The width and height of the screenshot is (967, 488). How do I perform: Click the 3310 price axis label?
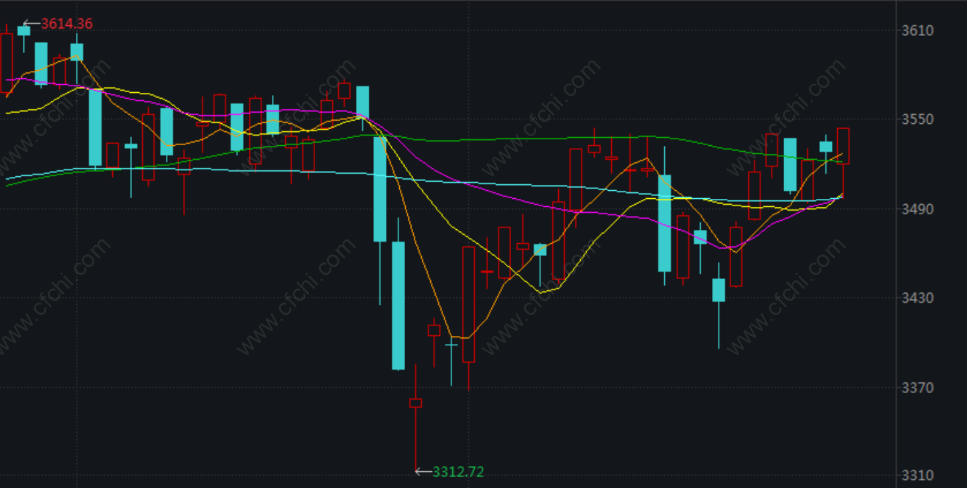918,476
